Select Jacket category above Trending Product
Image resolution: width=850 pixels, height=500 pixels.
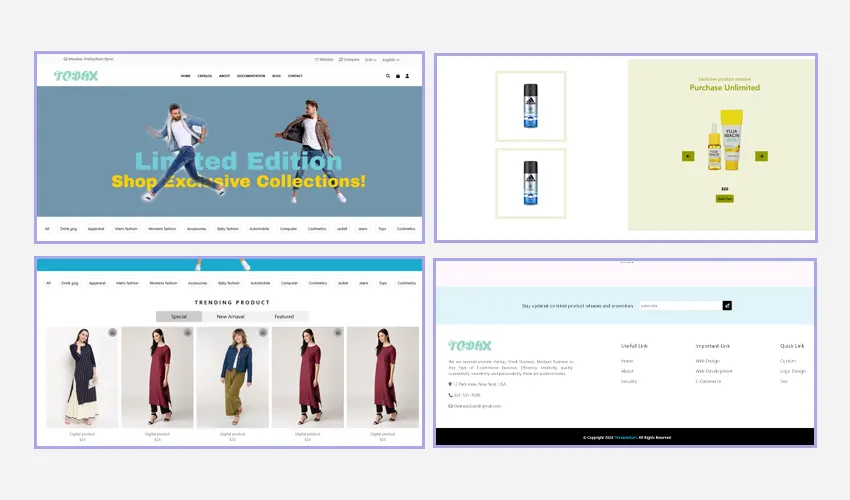click(x=343, y=283)
